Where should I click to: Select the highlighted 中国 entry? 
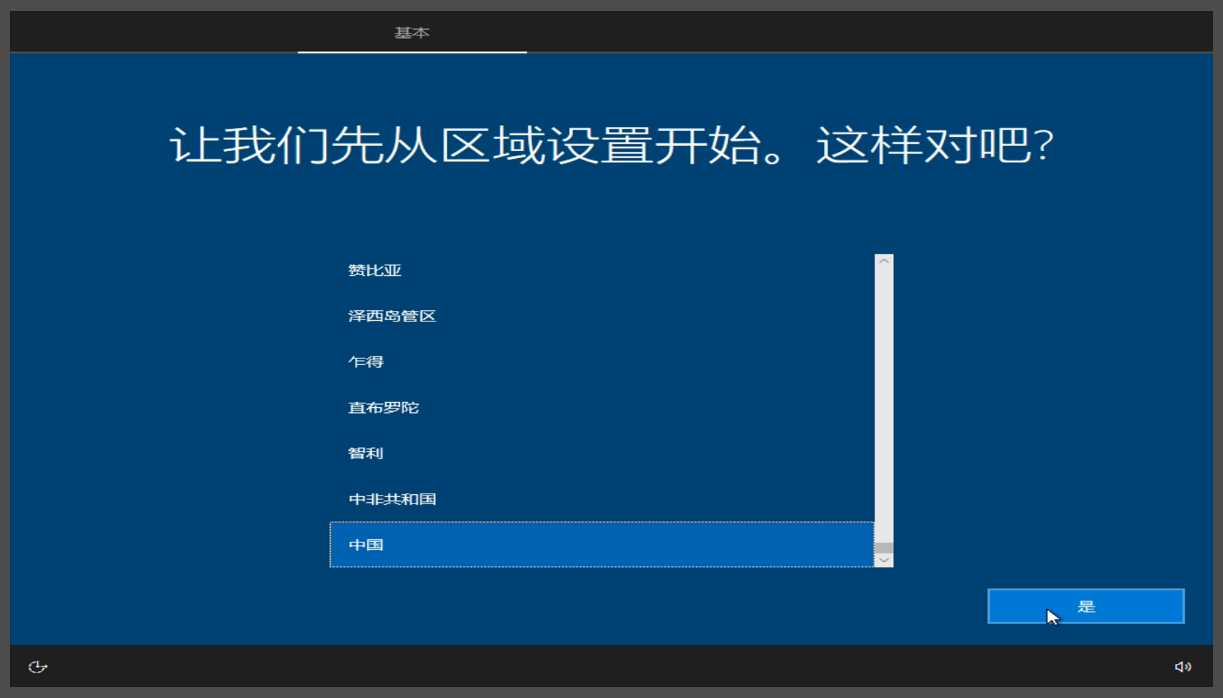602,545
